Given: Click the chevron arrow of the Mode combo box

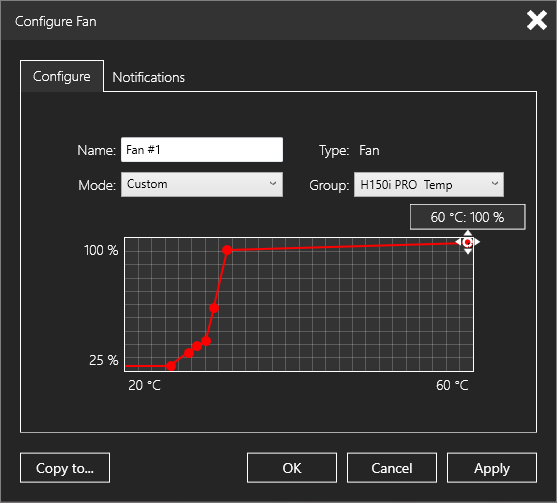Looking at the screenshot, I should tap(272, 184).
